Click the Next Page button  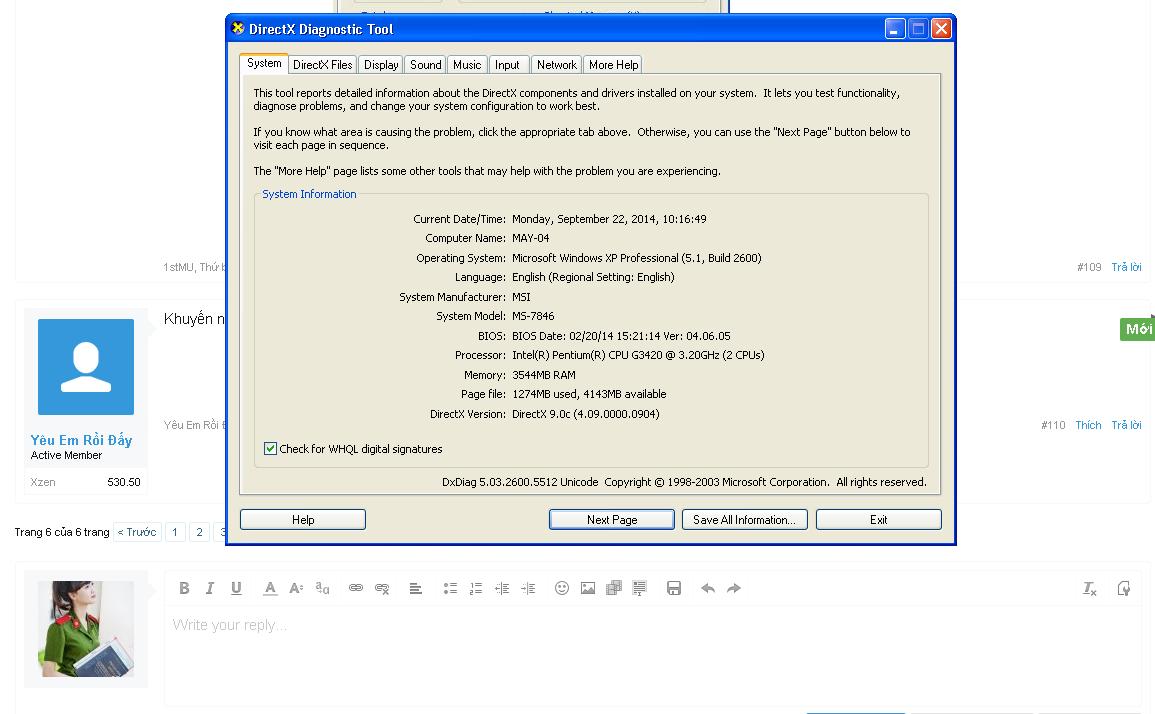point(611,520)
